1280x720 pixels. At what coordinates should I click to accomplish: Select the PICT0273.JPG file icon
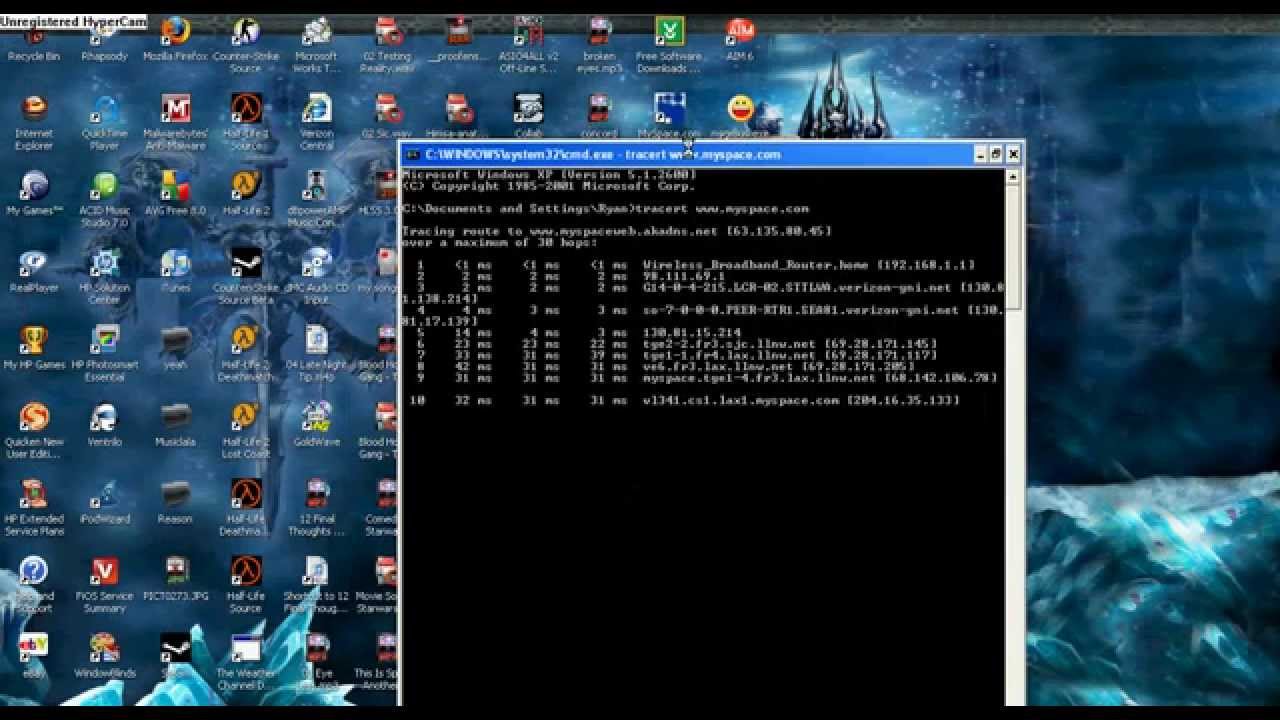click(x=175, y=579)
